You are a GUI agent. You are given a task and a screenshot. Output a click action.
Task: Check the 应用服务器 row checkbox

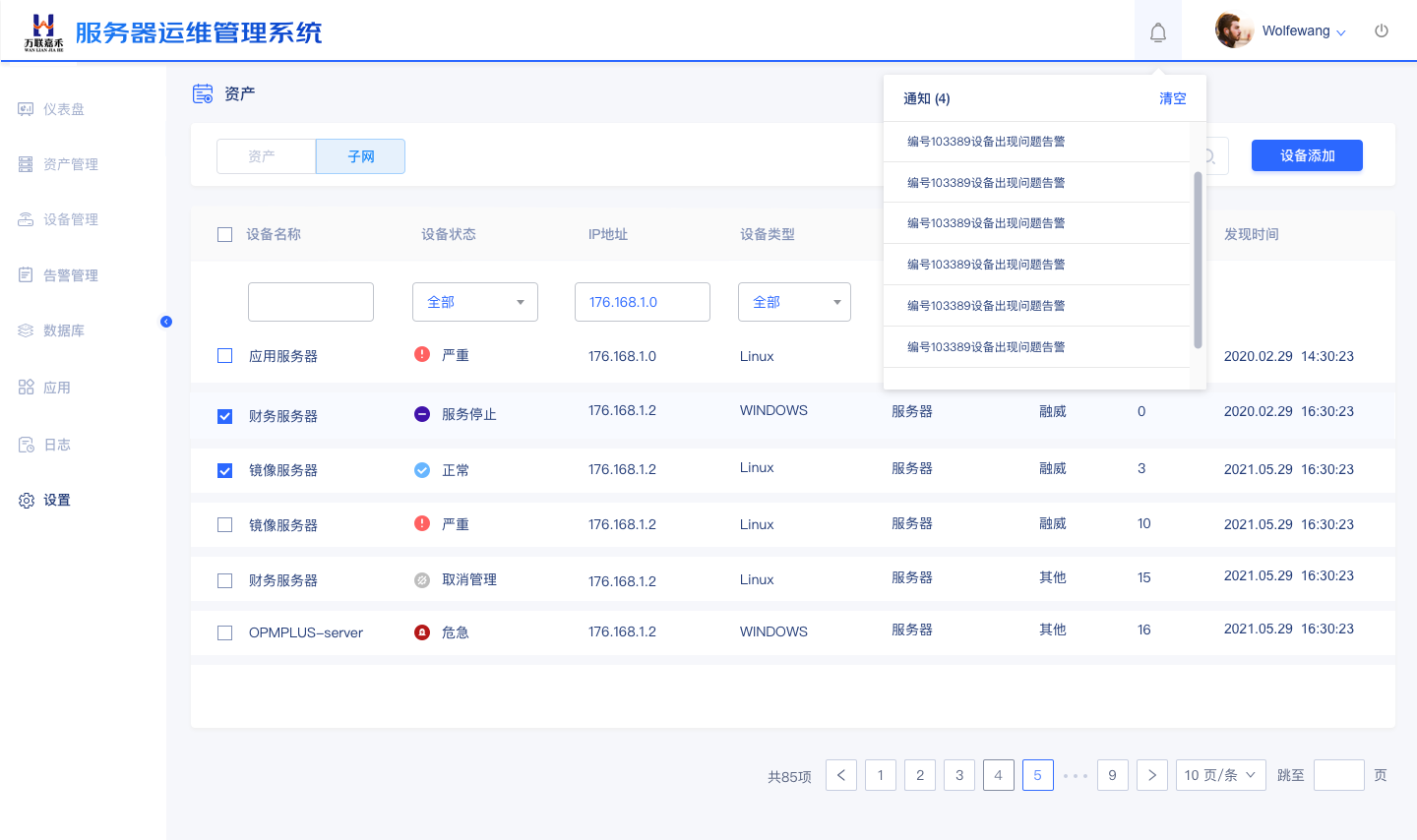(225, 356)
